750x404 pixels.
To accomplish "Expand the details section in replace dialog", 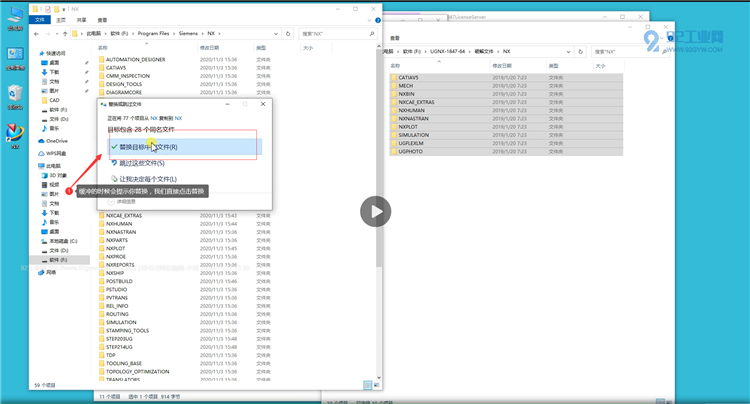I will pyautogui.click(x=121, y=202).
